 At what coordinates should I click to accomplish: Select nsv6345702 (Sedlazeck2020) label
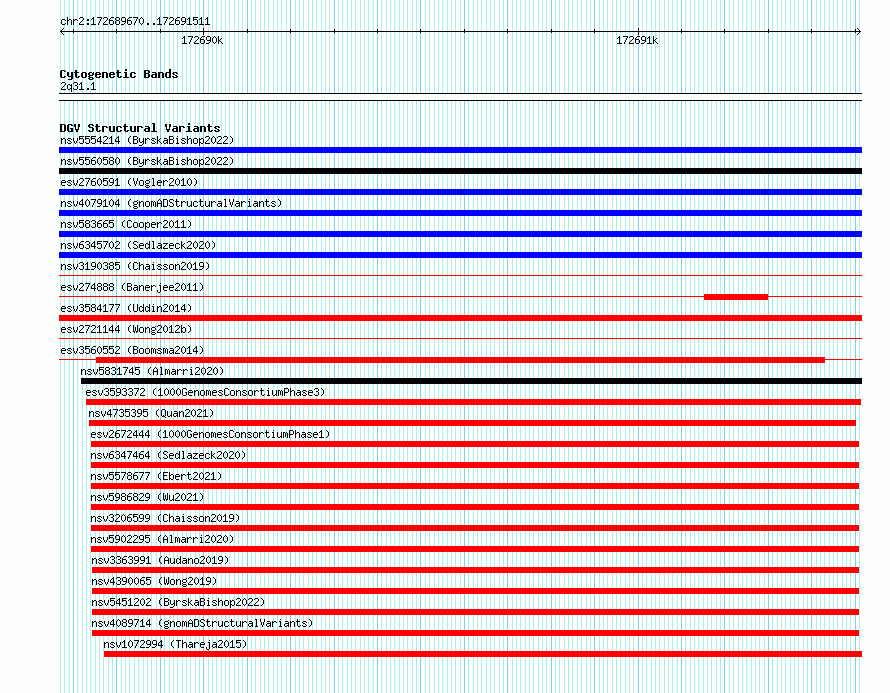pyautogui.click(x=138, y=245)
